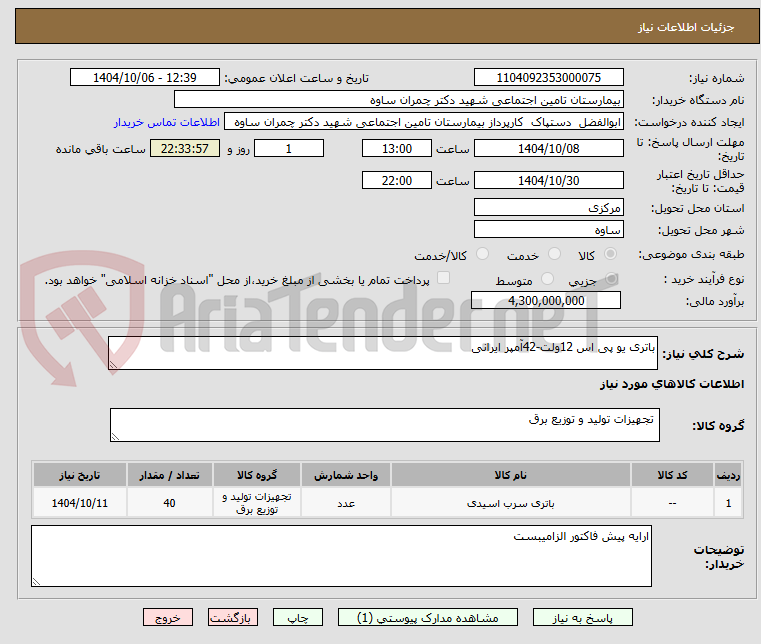This screenshot has height=644, width=761.
Task: Click the announcement date field 1404/10/06 - 12:39
Action: [x=145, y=77]
